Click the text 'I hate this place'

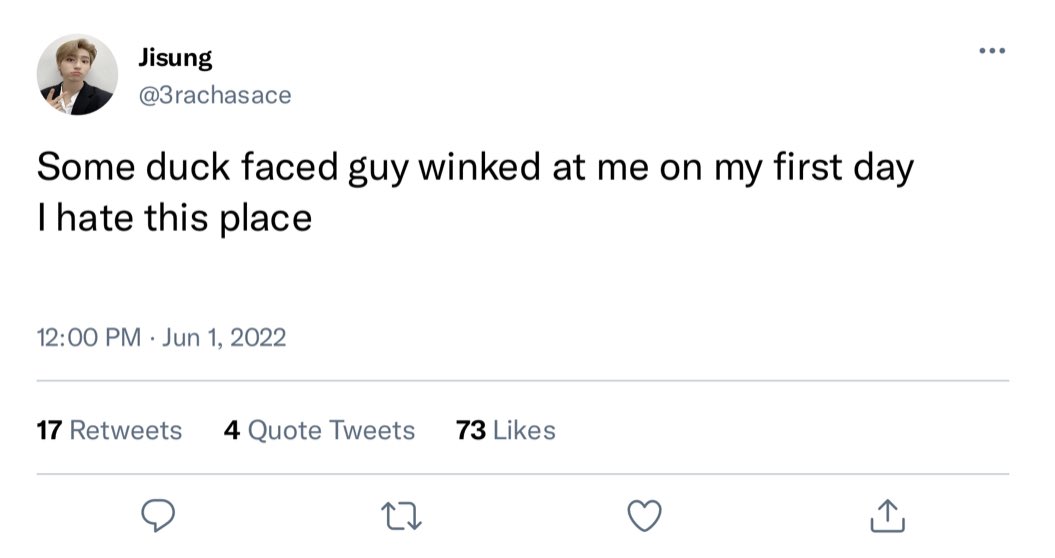tap(174, 218)
